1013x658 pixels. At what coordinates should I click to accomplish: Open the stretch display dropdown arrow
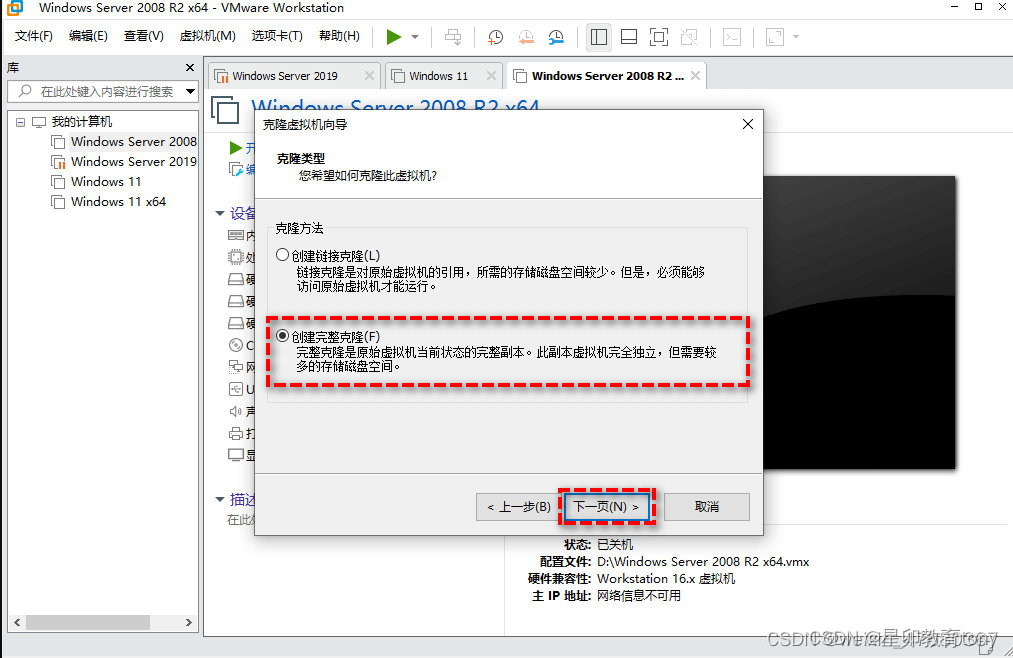tap(796, 37)
